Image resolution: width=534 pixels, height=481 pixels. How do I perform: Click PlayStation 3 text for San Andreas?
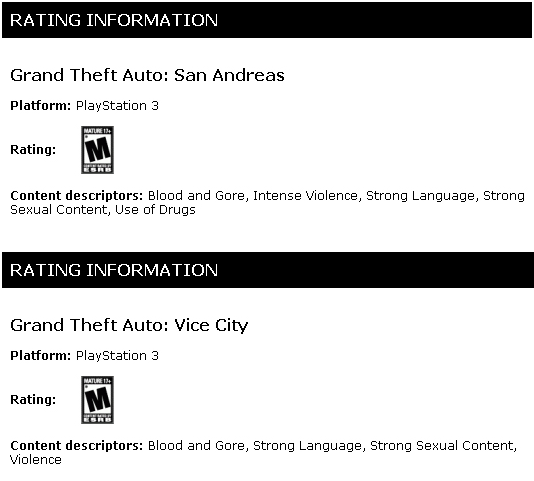click(117, 106)
